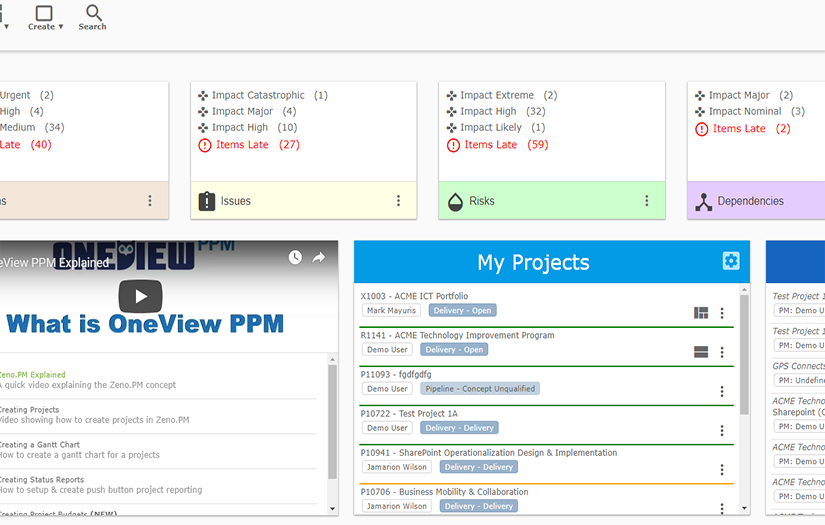Viewport: 825px width, 525px height.
Task: Open three-dot menu for P10722 Test Project 1A
Action: point(722,430)
